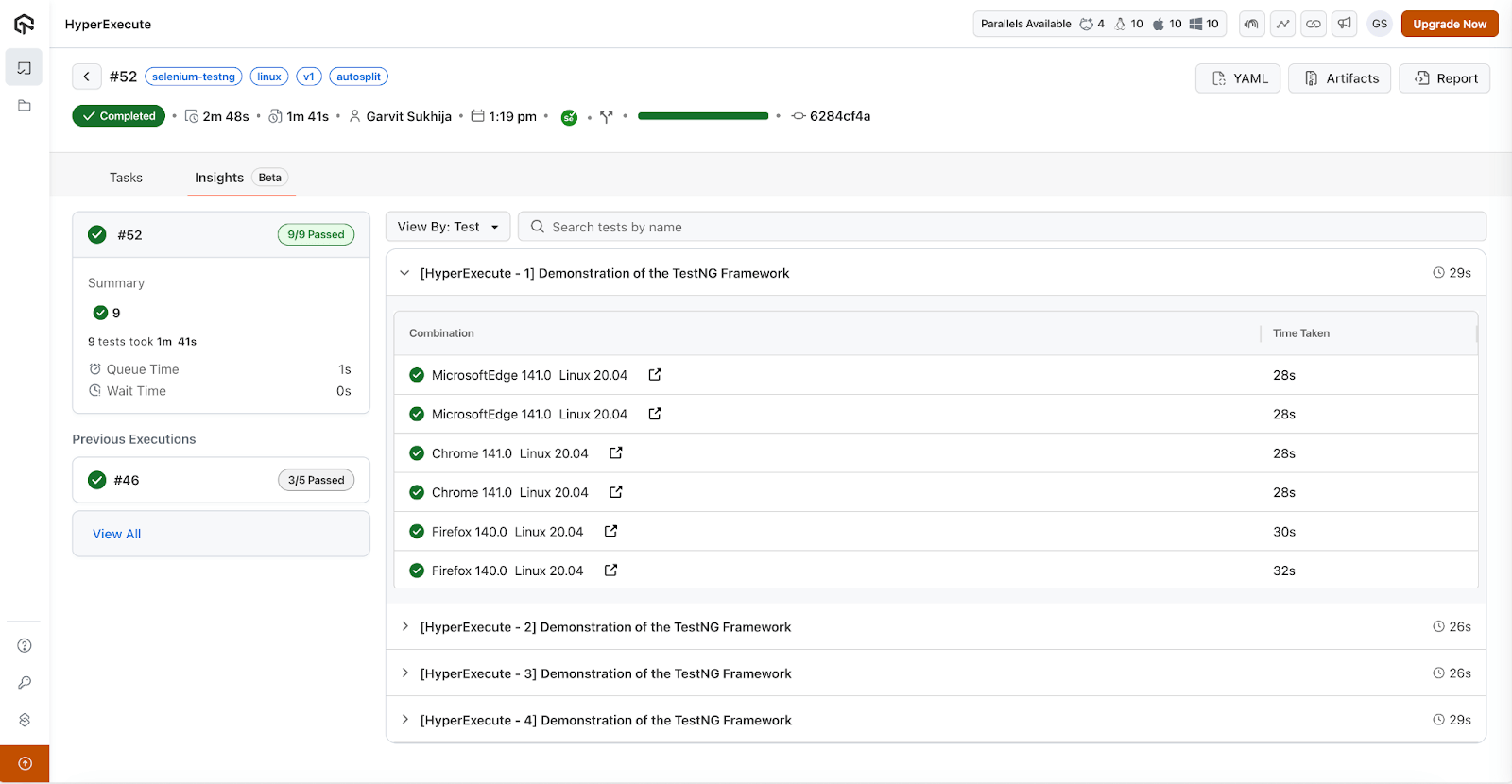Open the View By: Test dropdown
The width and height of the screenshot is (1512, 784).
pos(448,227)
